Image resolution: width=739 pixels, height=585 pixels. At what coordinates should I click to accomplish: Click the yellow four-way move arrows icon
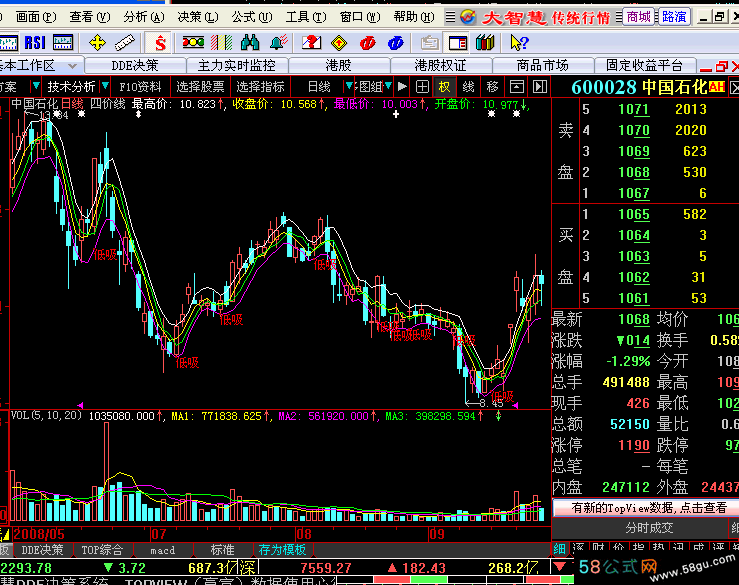tap(97, 43)
